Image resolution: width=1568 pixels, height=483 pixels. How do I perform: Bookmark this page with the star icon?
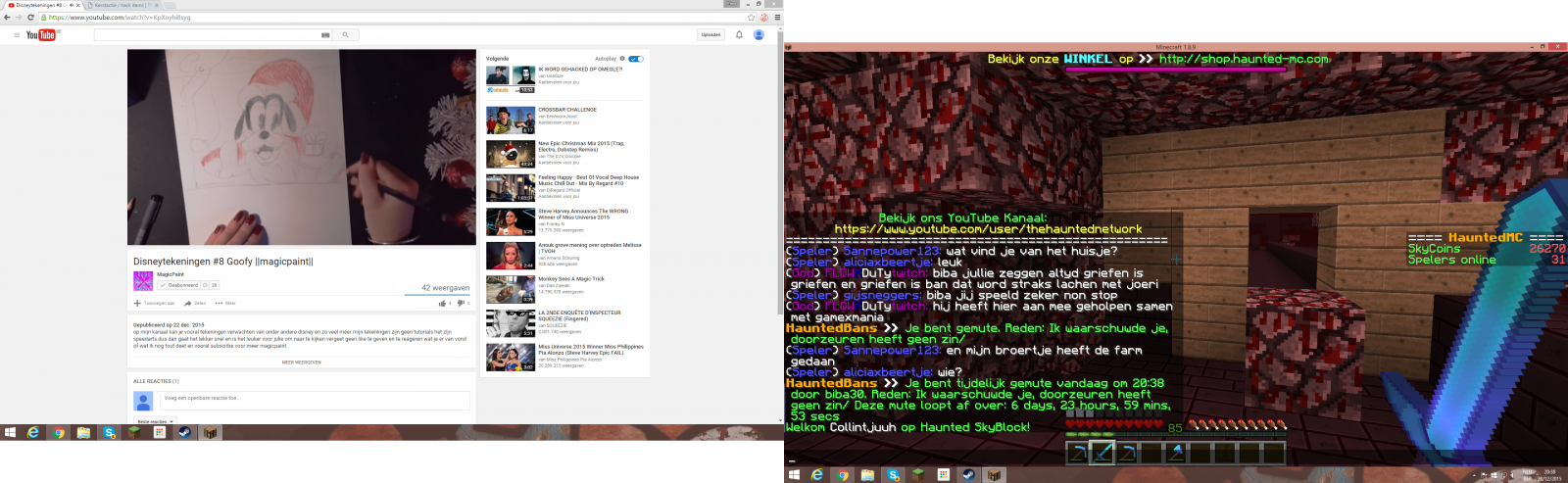752,18
